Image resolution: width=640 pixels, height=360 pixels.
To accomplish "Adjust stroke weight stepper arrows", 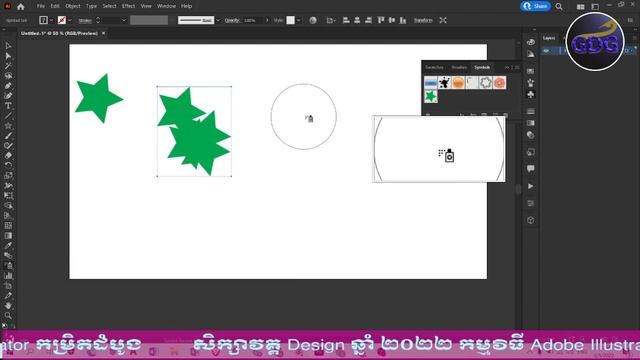I will (x=98, y=20).
